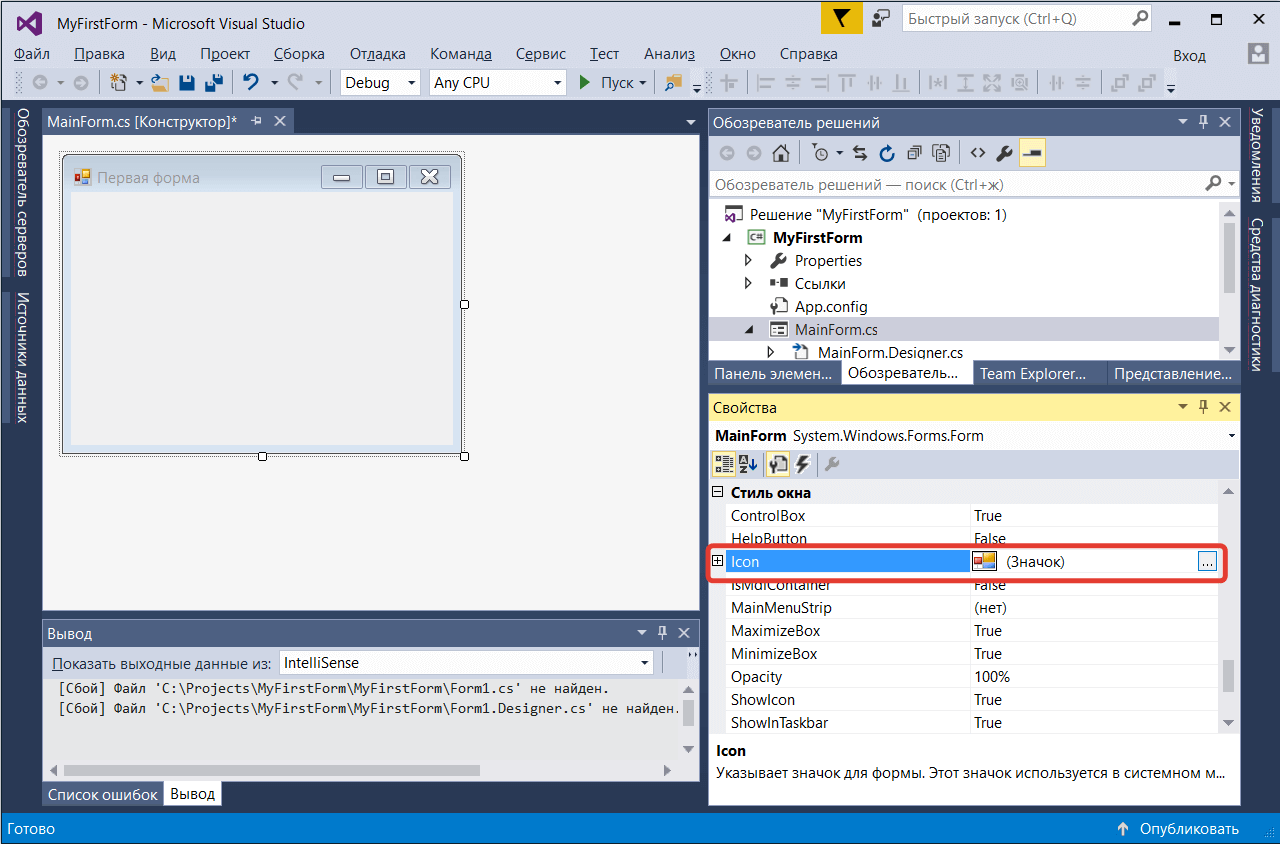Click the feedback icon beside quick launch
This screenshot has height=844, width=1280.
(x=881, y=19)
